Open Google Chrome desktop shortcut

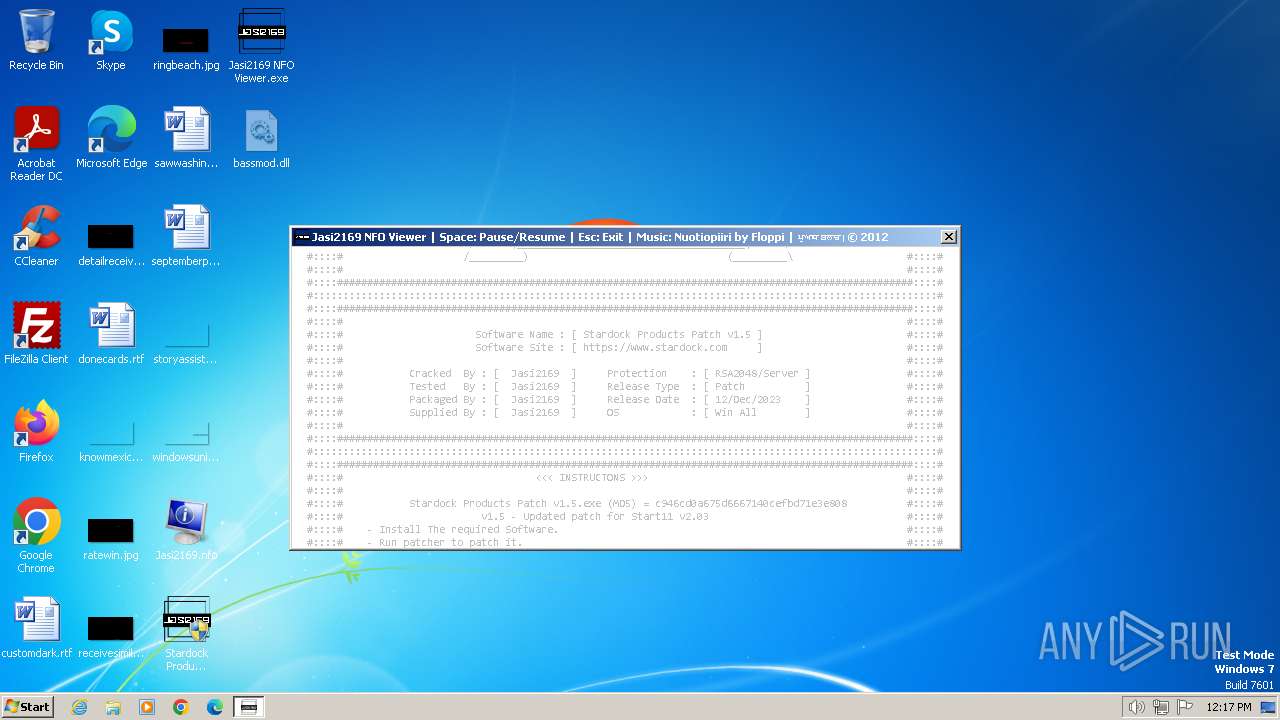pyautogui.click(x=36, y=536)
